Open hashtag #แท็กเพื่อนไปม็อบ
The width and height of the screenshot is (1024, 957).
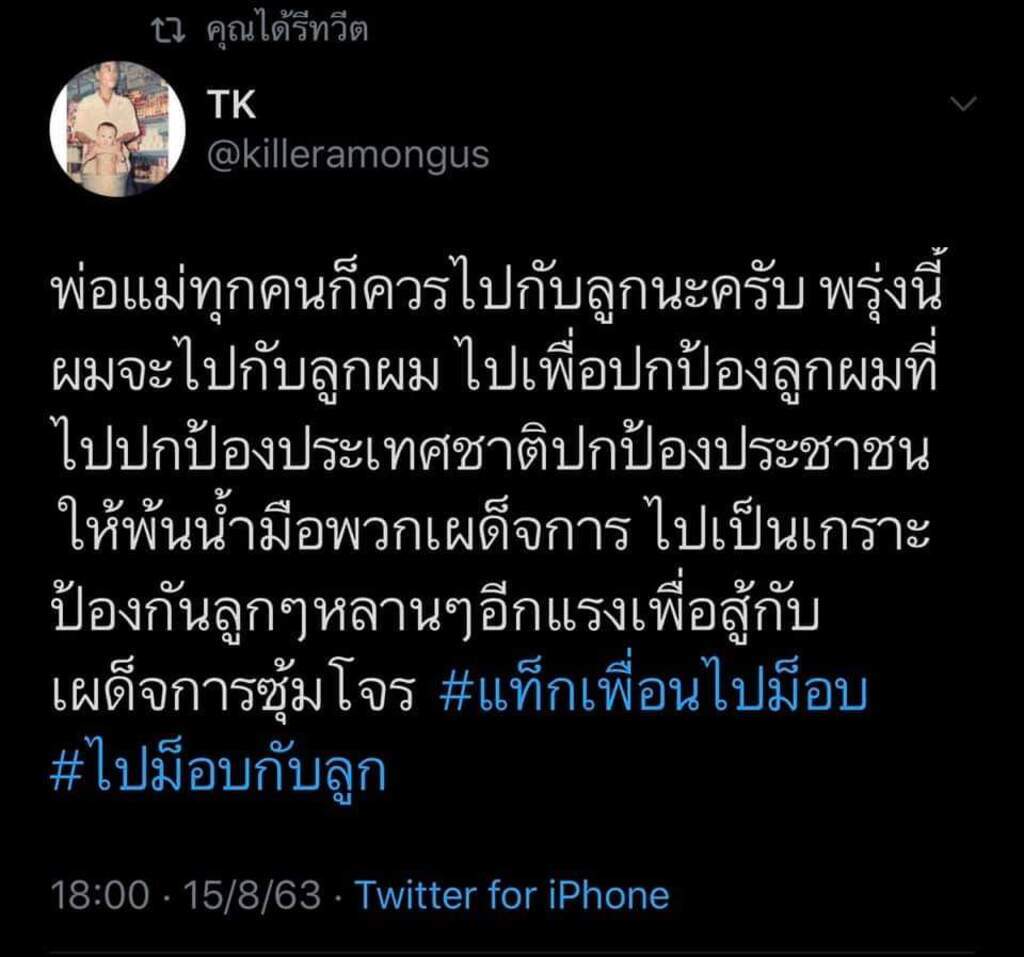(x=654, y=692)
